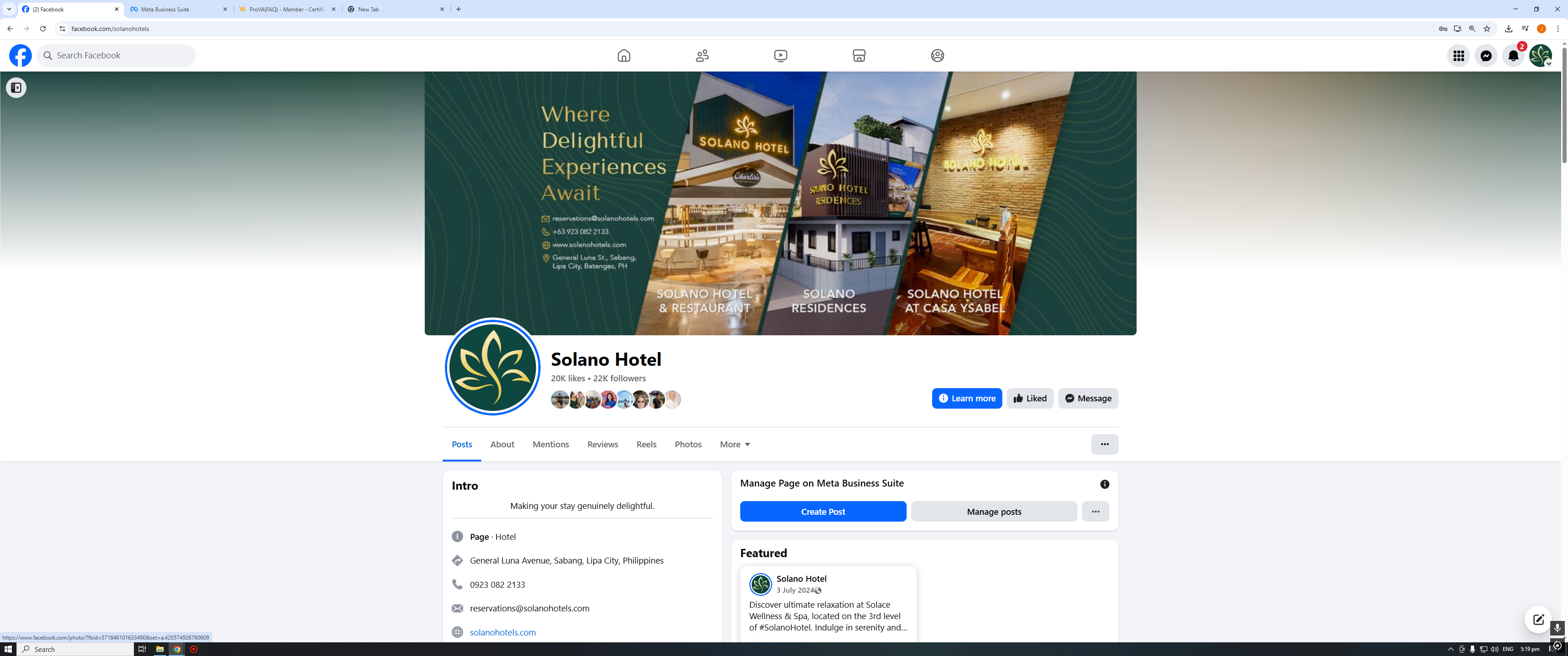This screenshot has width=1568, height=656.
Task: Switch to the Posts tab
Action: (461, 444)
